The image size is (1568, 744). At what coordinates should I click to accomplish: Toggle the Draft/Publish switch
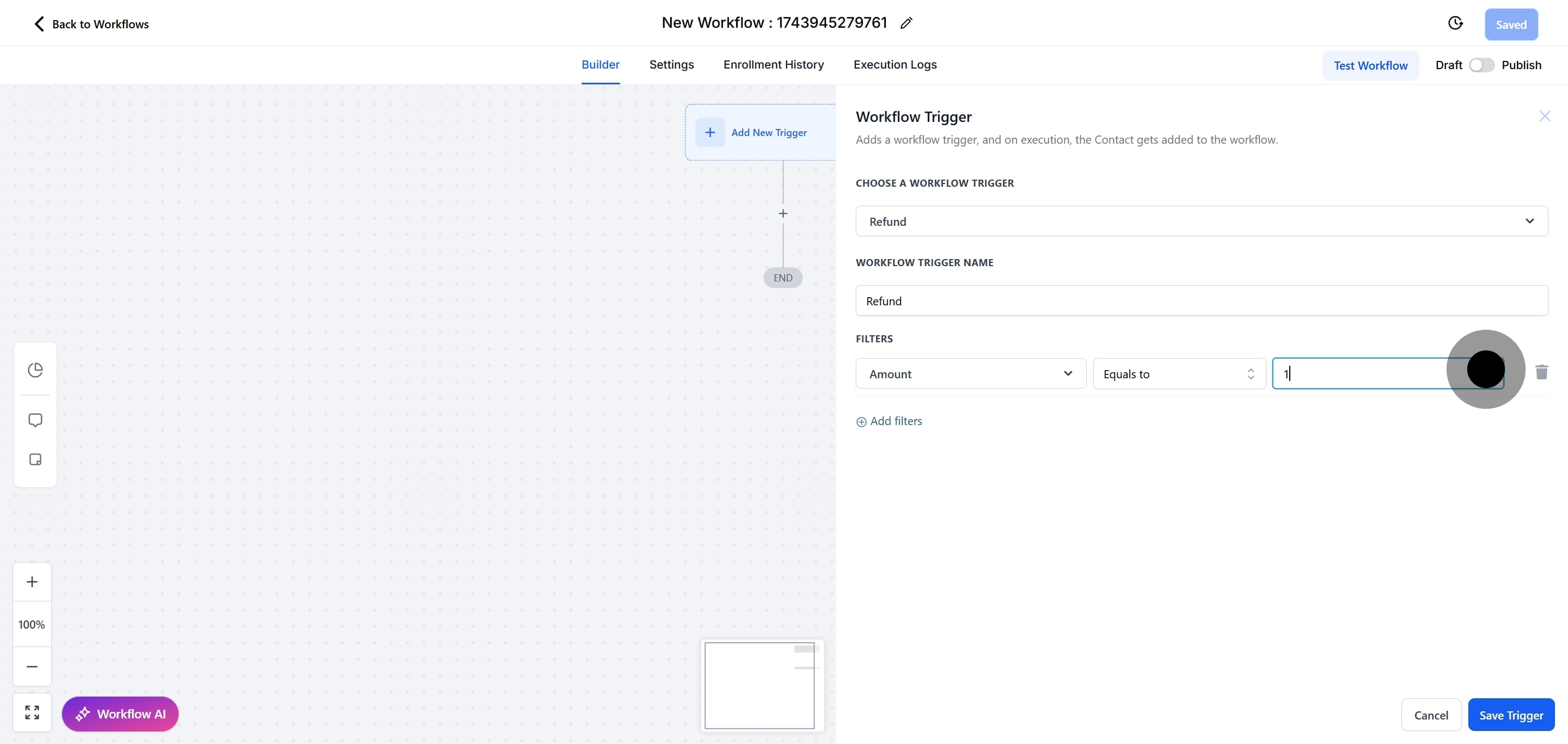point(1481,65)
